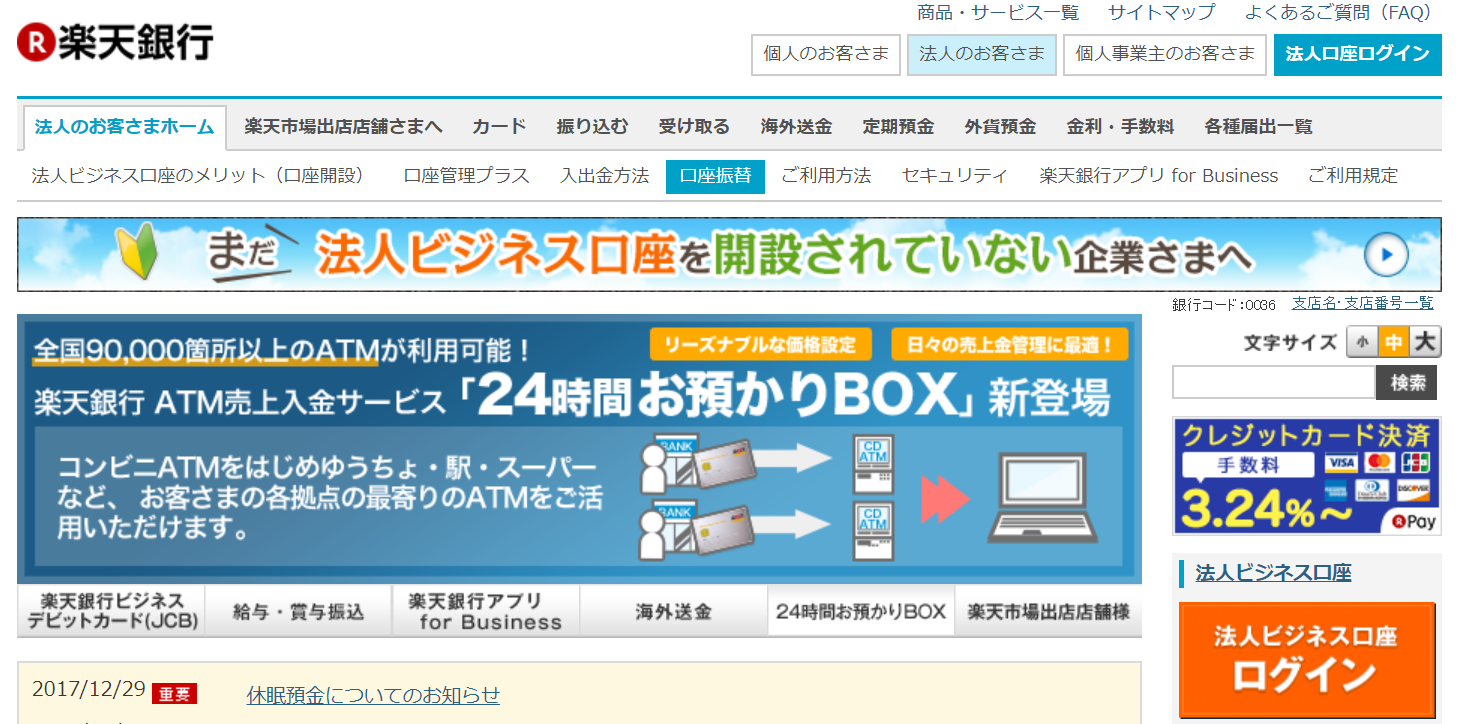
Task: Open ご利用方法 submenu link
Action: pos(826,176)
